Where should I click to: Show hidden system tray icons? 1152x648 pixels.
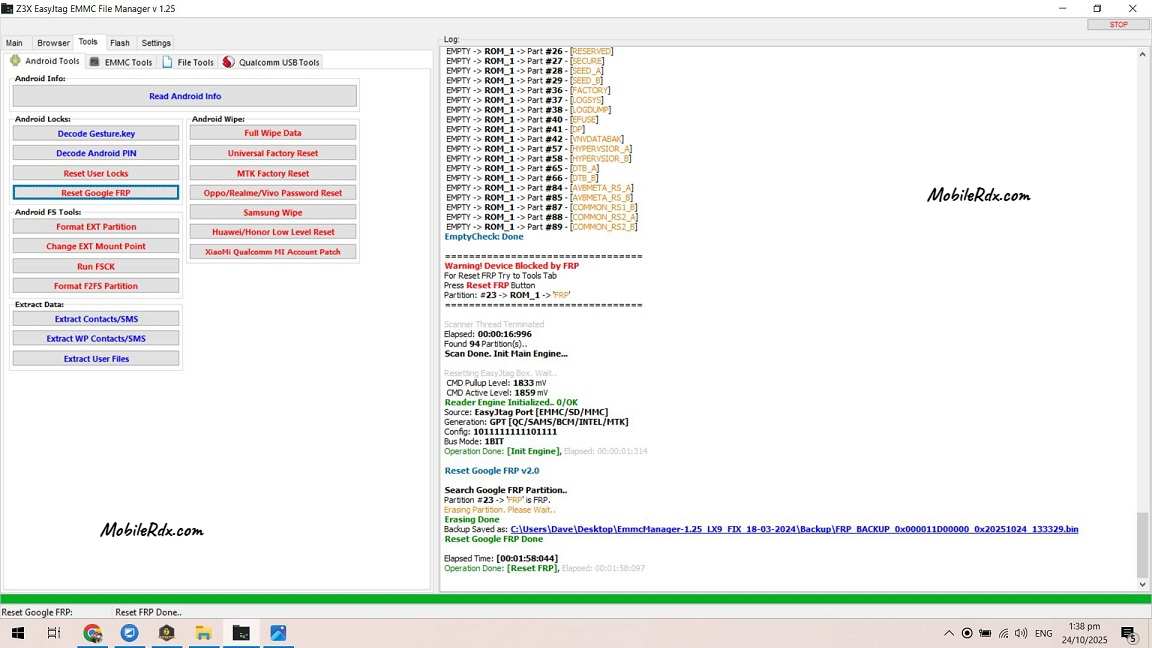948,633
